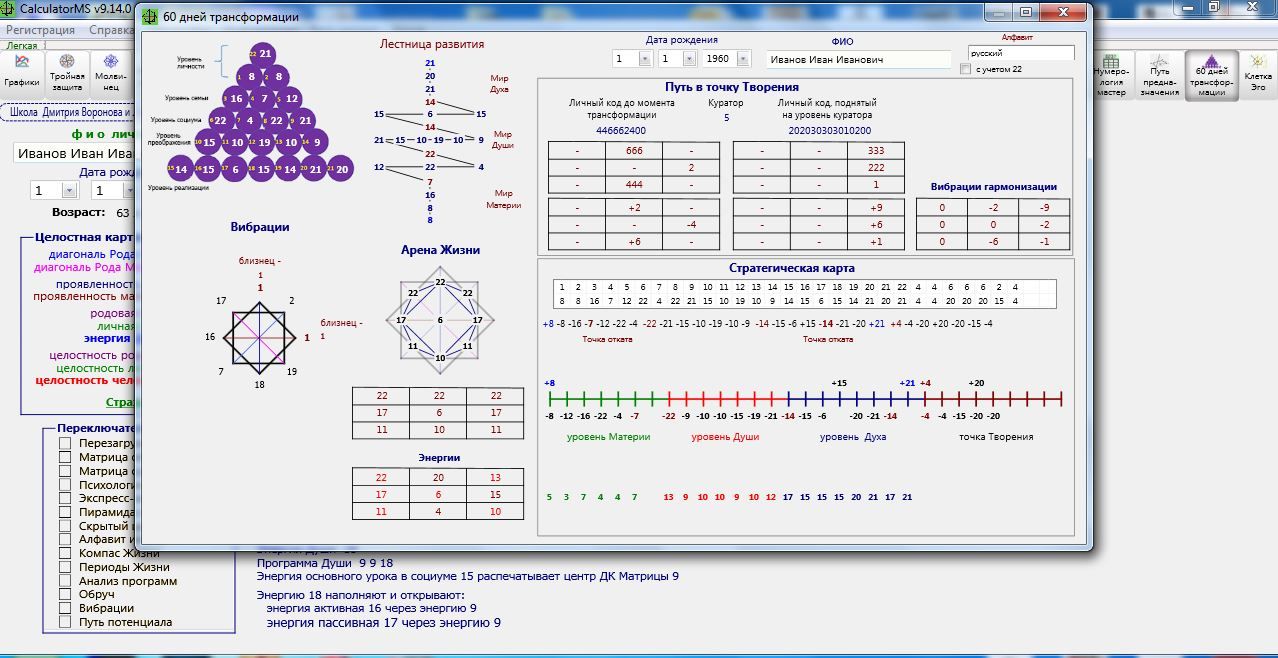The height and width of the screenshot is (658, 1278).
Task: Click the Мир Материи label
Action: click(506, 198)
